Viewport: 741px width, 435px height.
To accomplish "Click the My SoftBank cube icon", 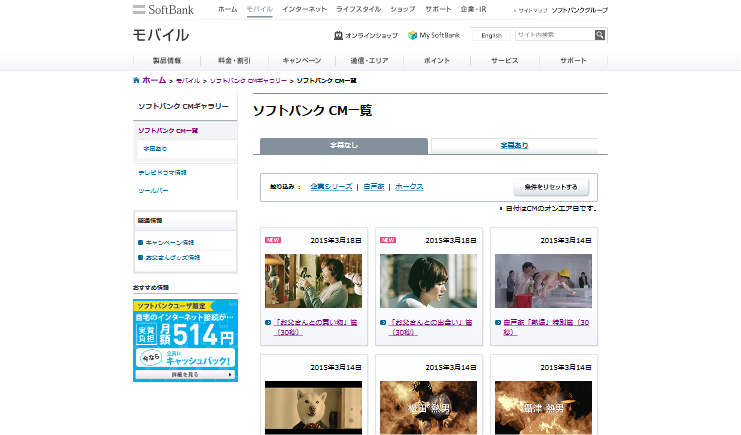I will pos(413,35).
